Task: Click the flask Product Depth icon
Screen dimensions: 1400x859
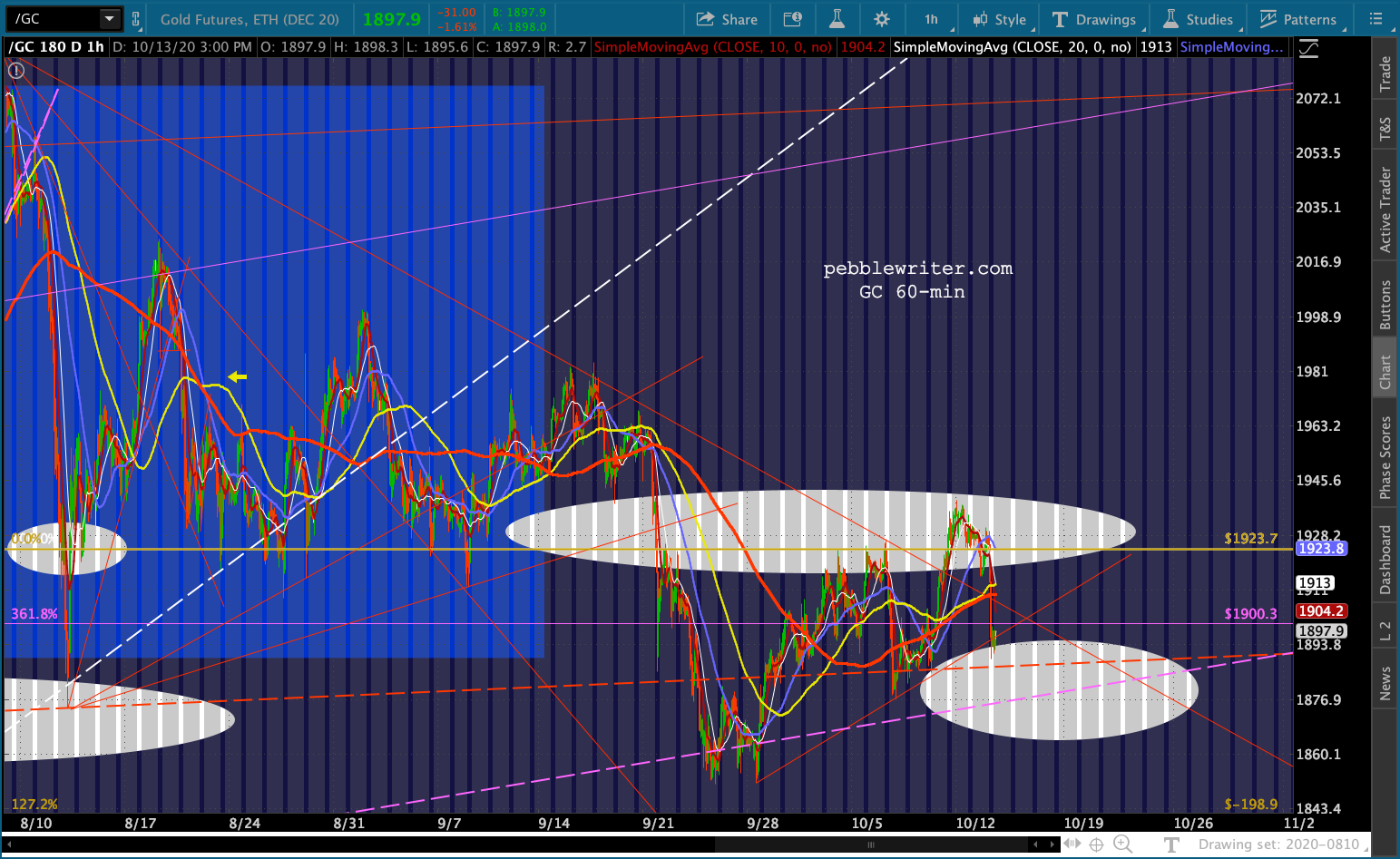Action: click(837, 19)
